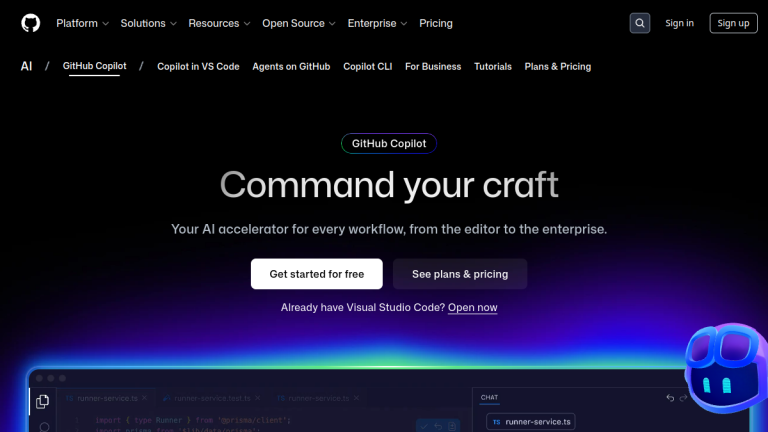Click the Sign up button

pos(733,23)
